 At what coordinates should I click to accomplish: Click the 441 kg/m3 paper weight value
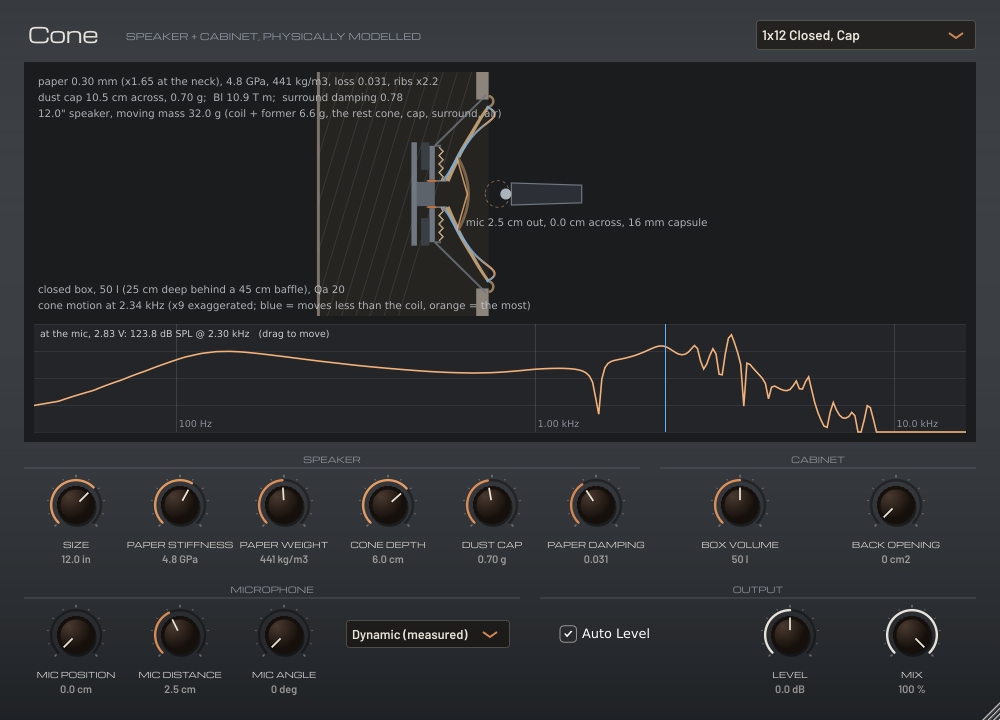click(284, 559)
